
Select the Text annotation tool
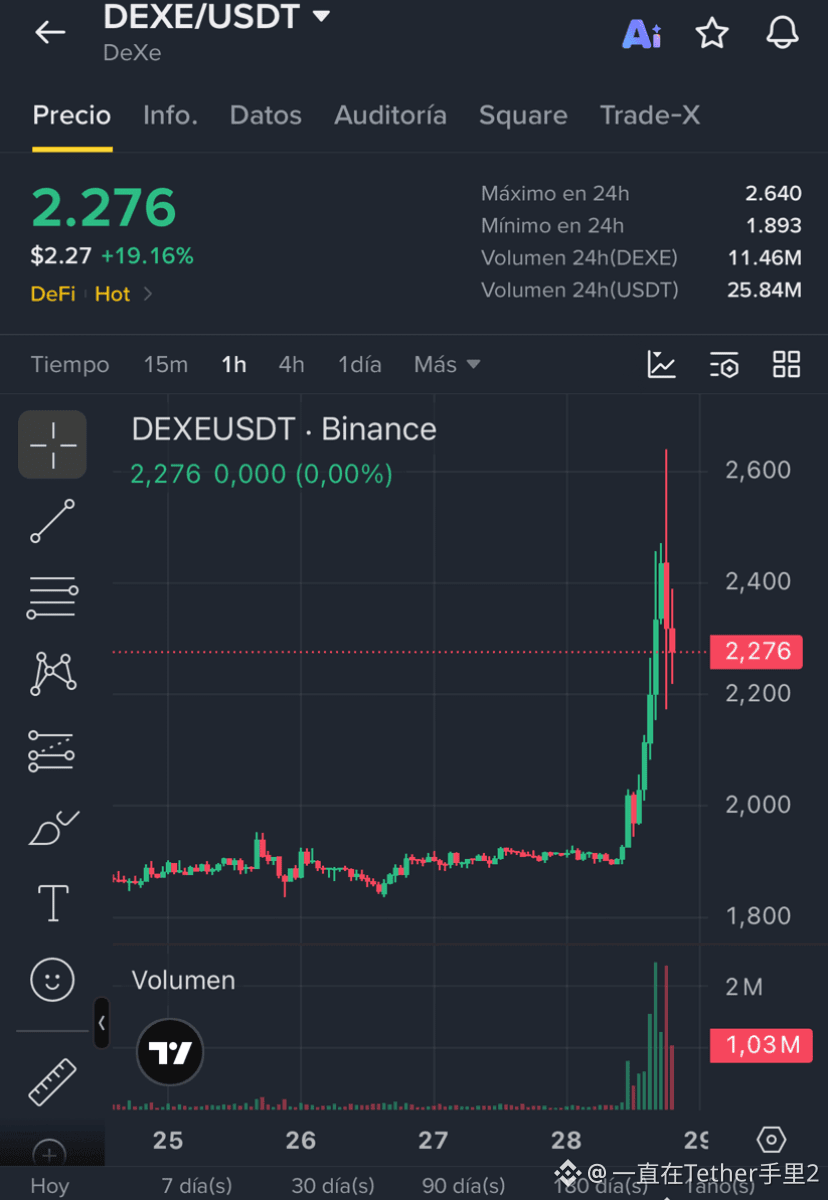pos(53,903)
